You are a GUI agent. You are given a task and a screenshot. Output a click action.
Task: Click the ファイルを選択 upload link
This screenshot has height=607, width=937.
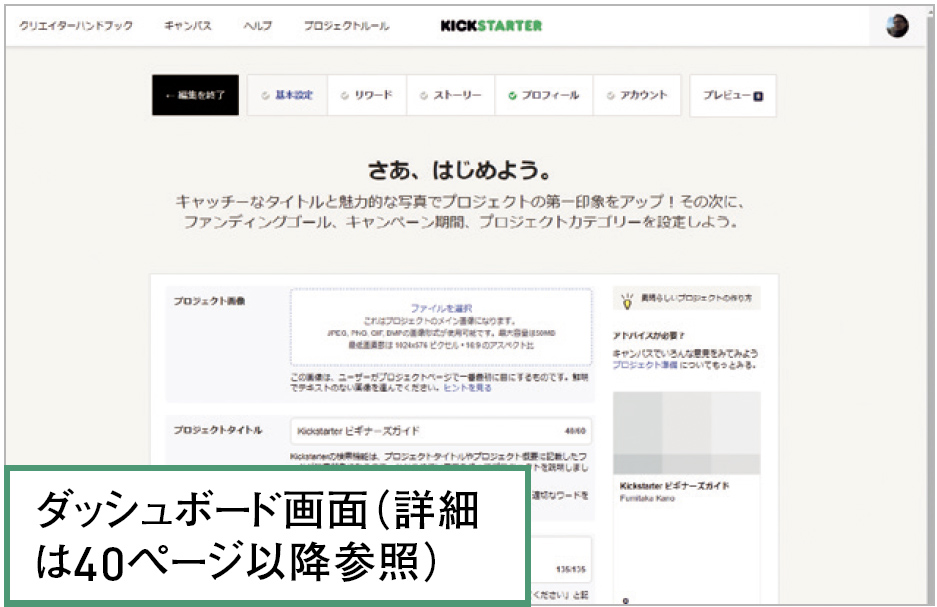pos(441,308)
